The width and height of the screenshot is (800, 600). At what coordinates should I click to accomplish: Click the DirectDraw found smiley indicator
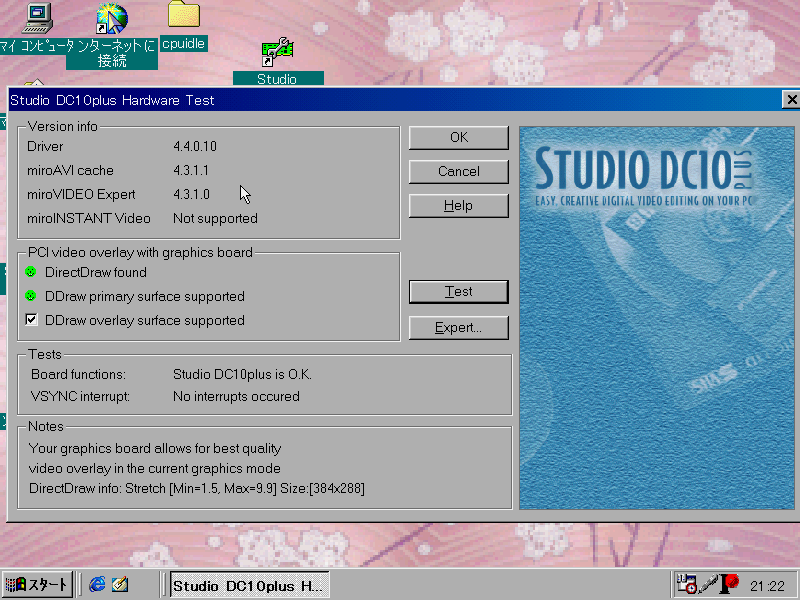(31, 272)
